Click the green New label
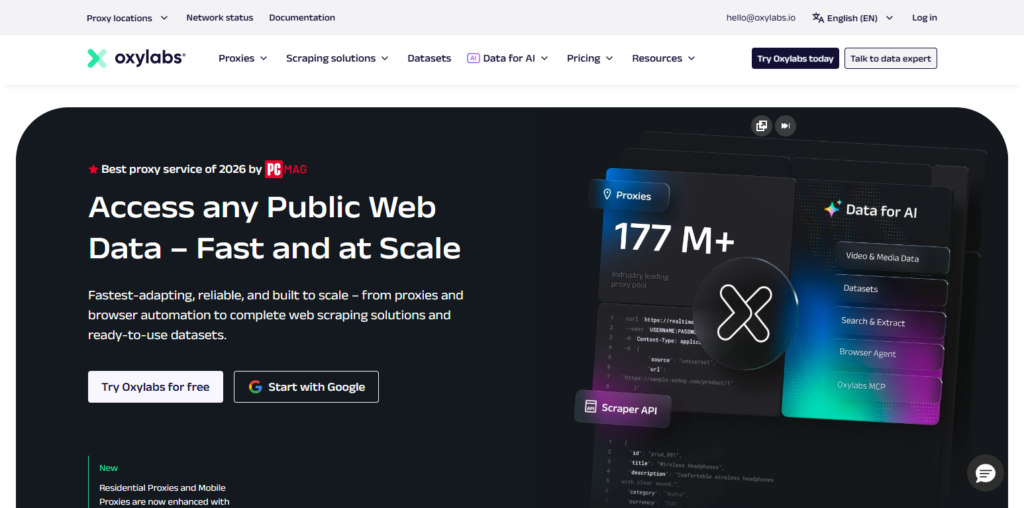1024x508 pixels. pyautogui.click(x=108, y=468)
